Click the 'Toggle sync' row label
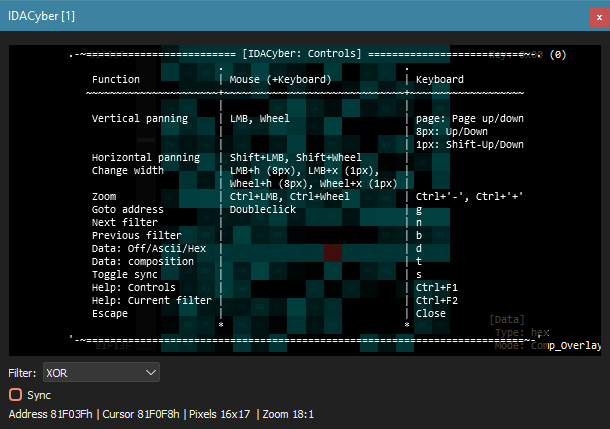Image resolution: width=610 pixels, height=429 pixels. click(124, 275)
